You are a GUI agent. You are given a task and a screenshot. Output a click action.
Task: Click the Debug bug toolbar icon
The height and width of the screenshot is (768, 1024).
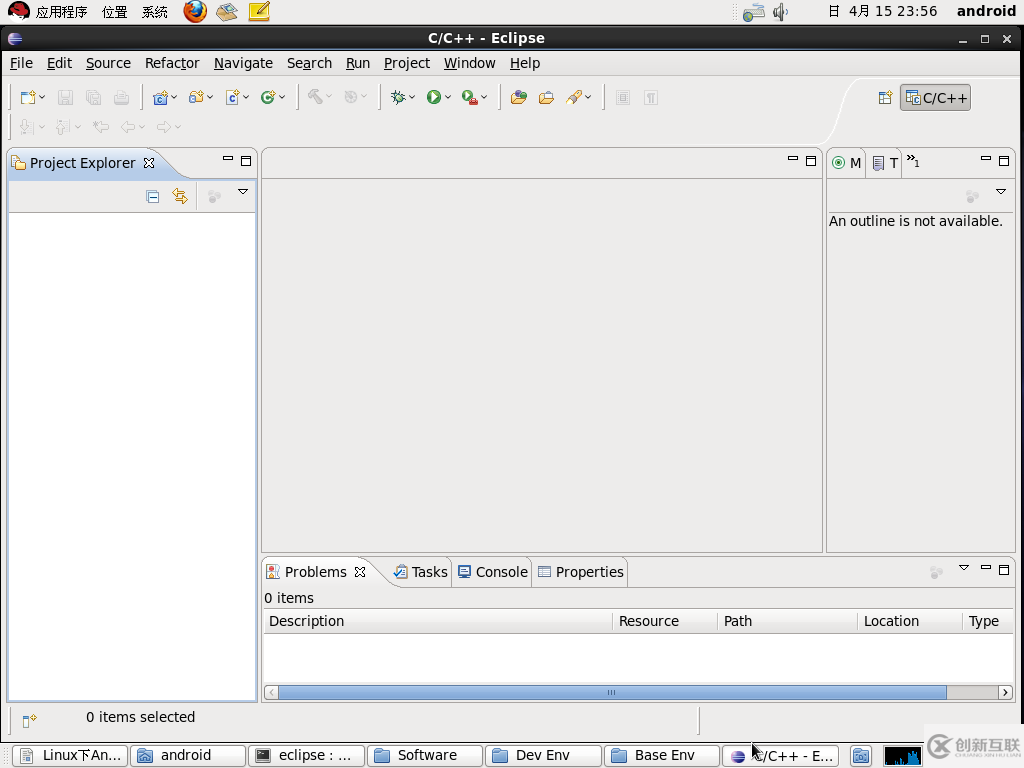[x=398, y=98]
